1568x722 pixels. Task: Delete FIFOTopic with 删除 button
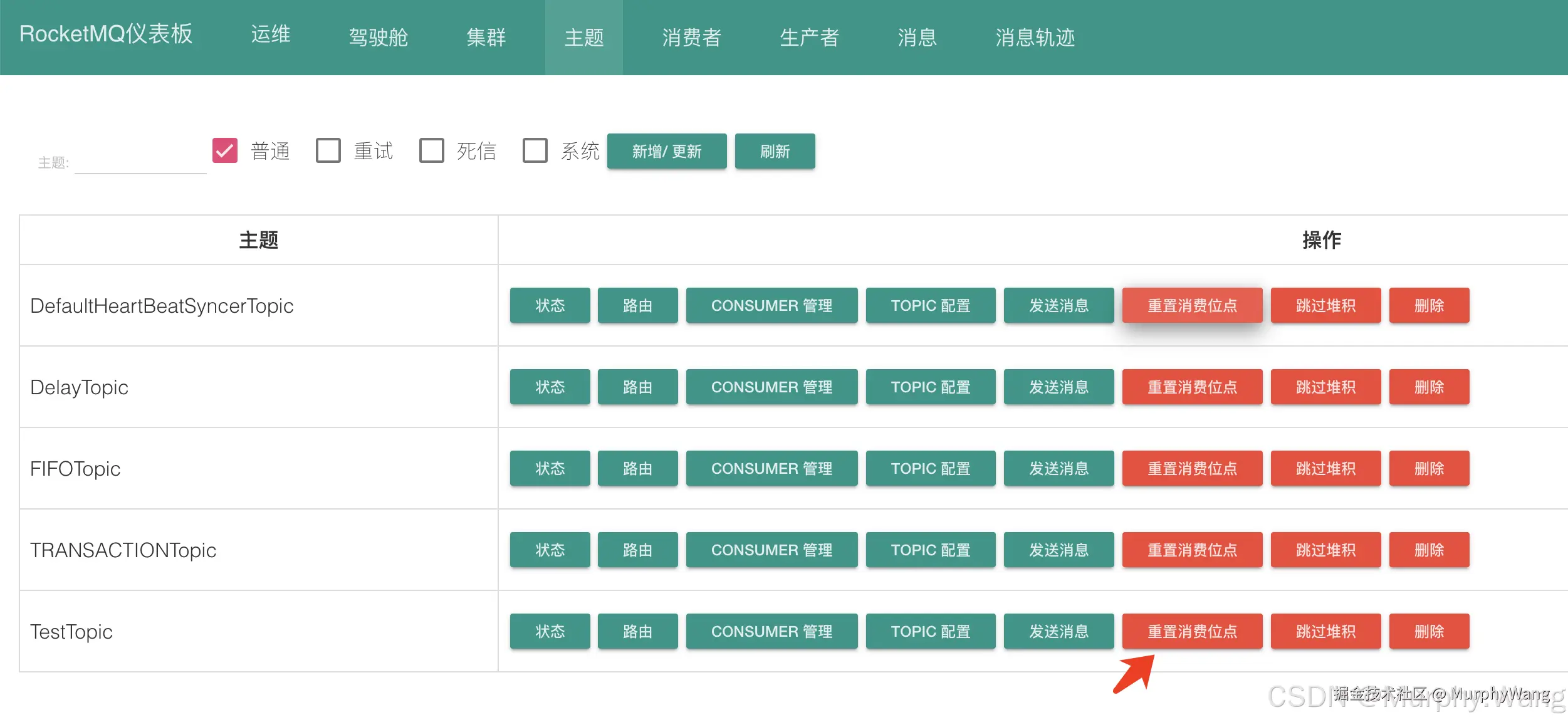pyautogui.click(x=1428, y=468)
